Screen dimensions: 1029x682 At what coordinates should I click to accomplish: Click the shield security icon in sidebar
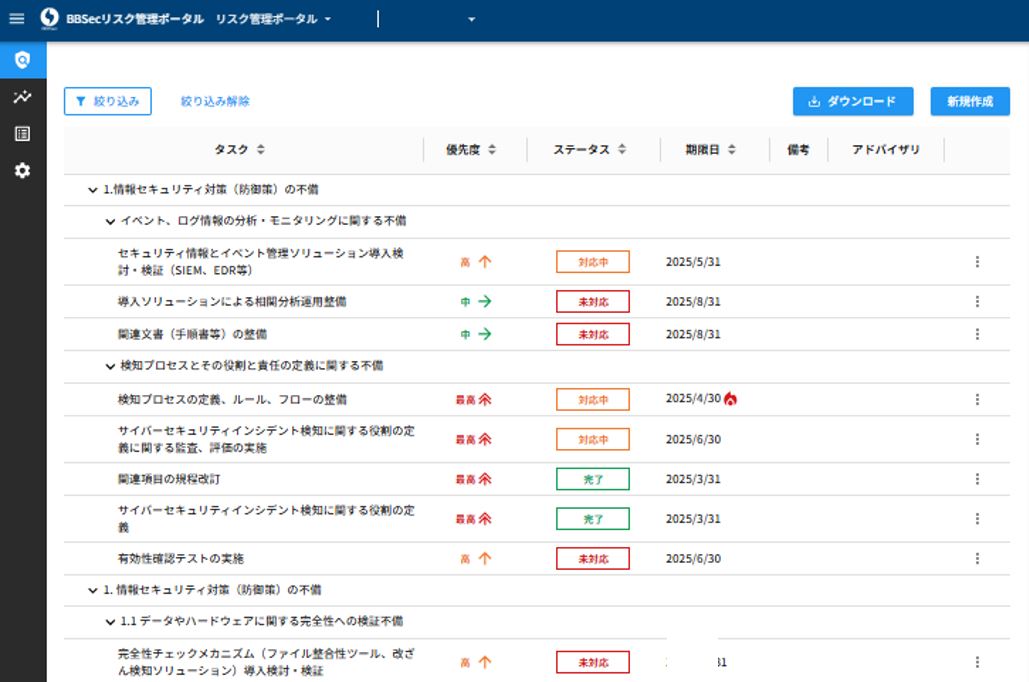(22, 60)
